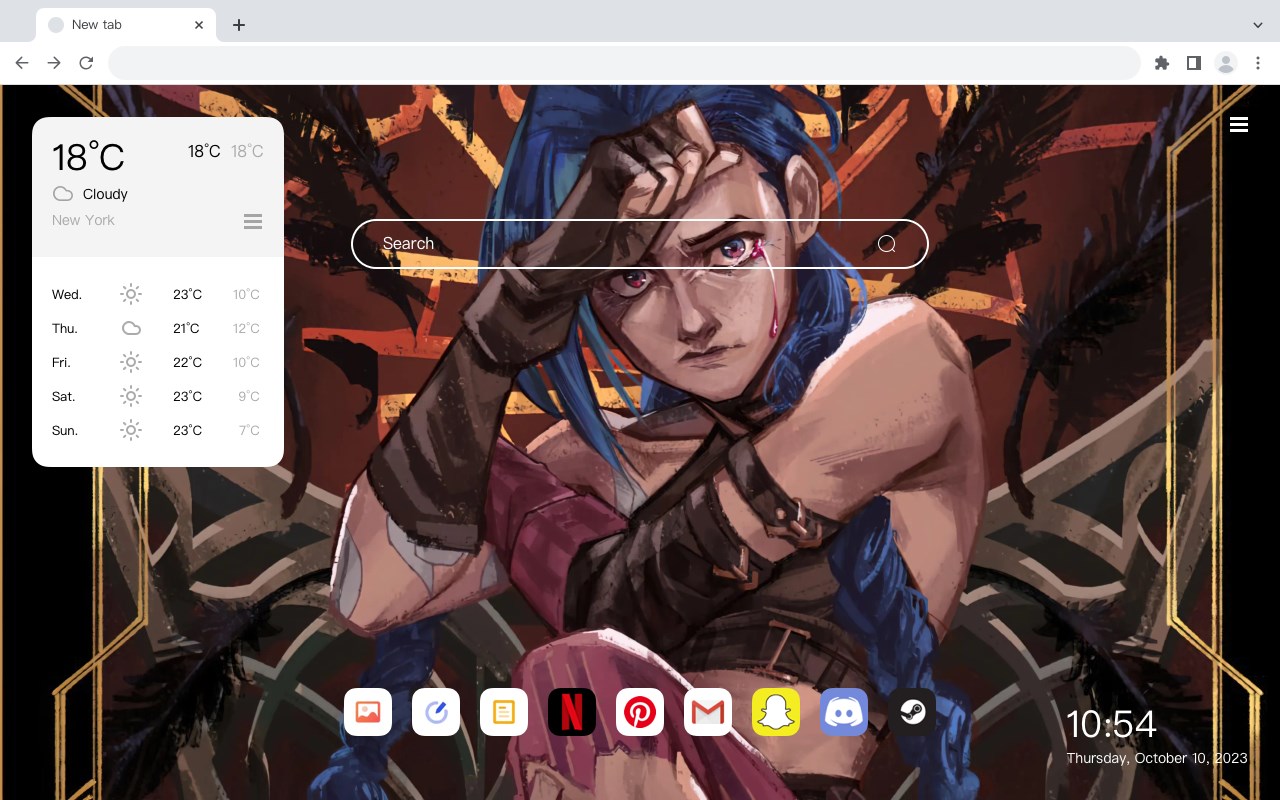Viewport: 1280px width, 800px height.
Task: Select the New tab browser tab
Action: click(126, 25)
